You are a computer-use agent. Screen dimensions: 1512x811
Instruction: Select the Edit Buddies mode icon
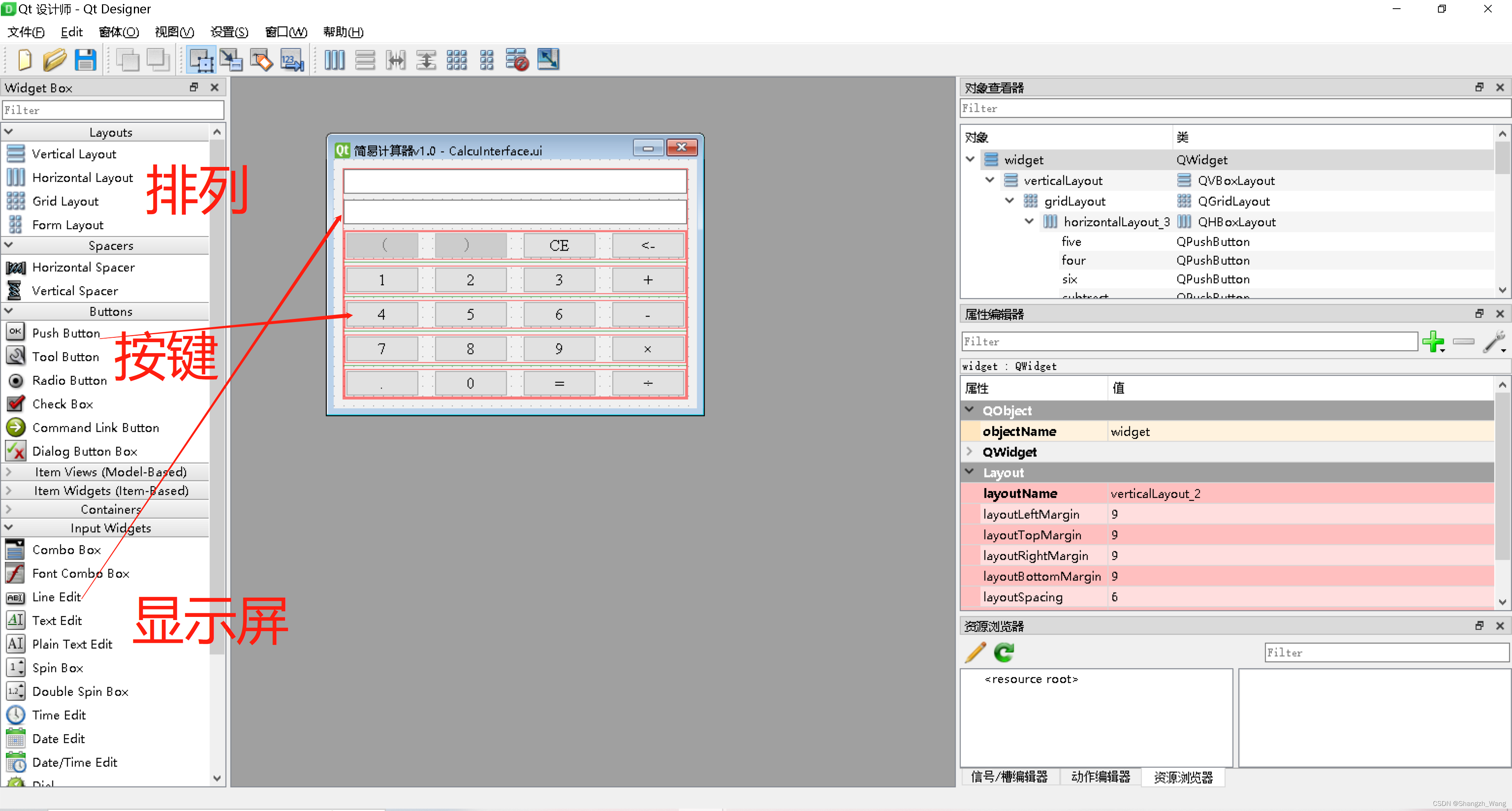click(262, 60)
